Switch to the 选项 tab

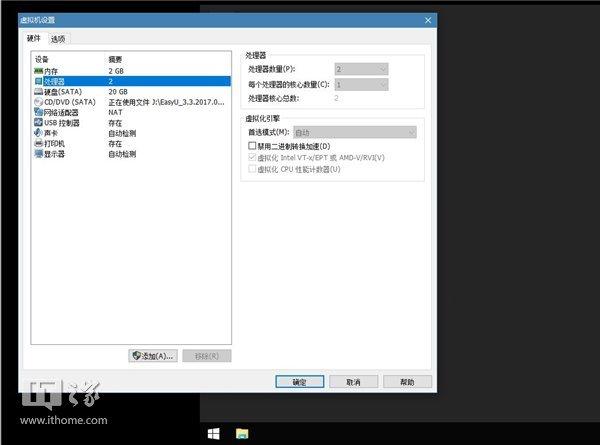58,39
